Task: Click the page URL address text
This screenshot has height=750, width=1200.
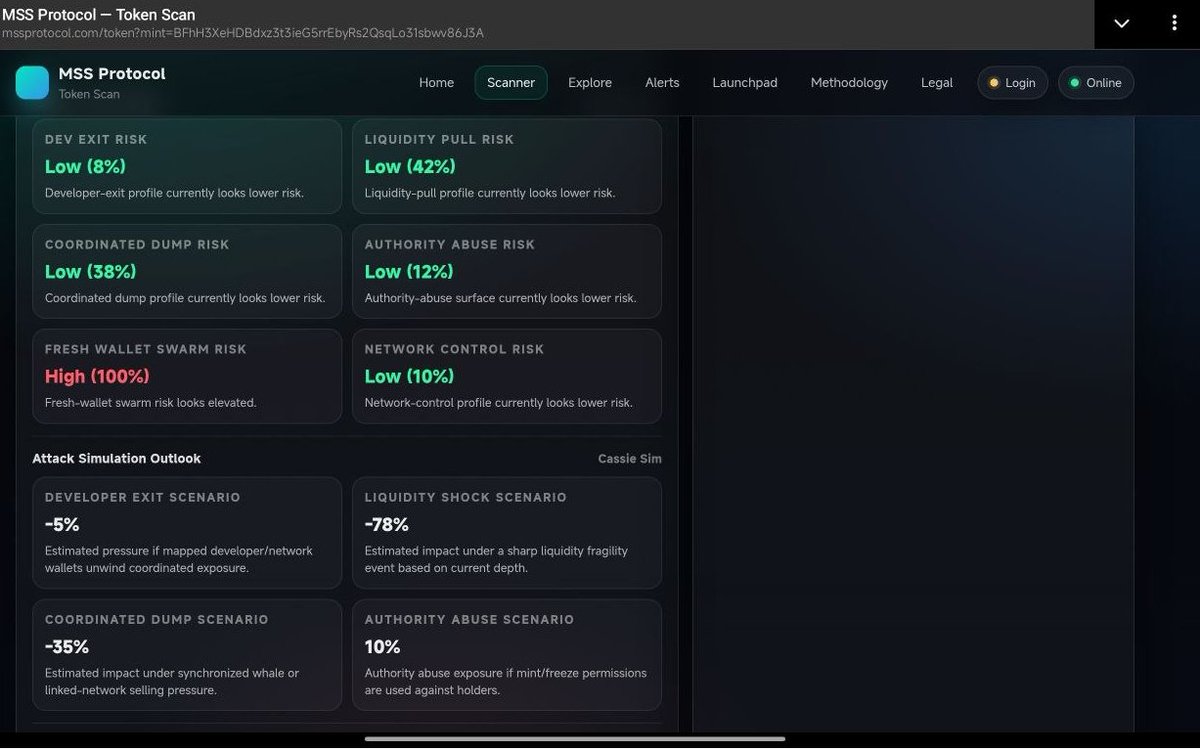Action: coord(243,33)
